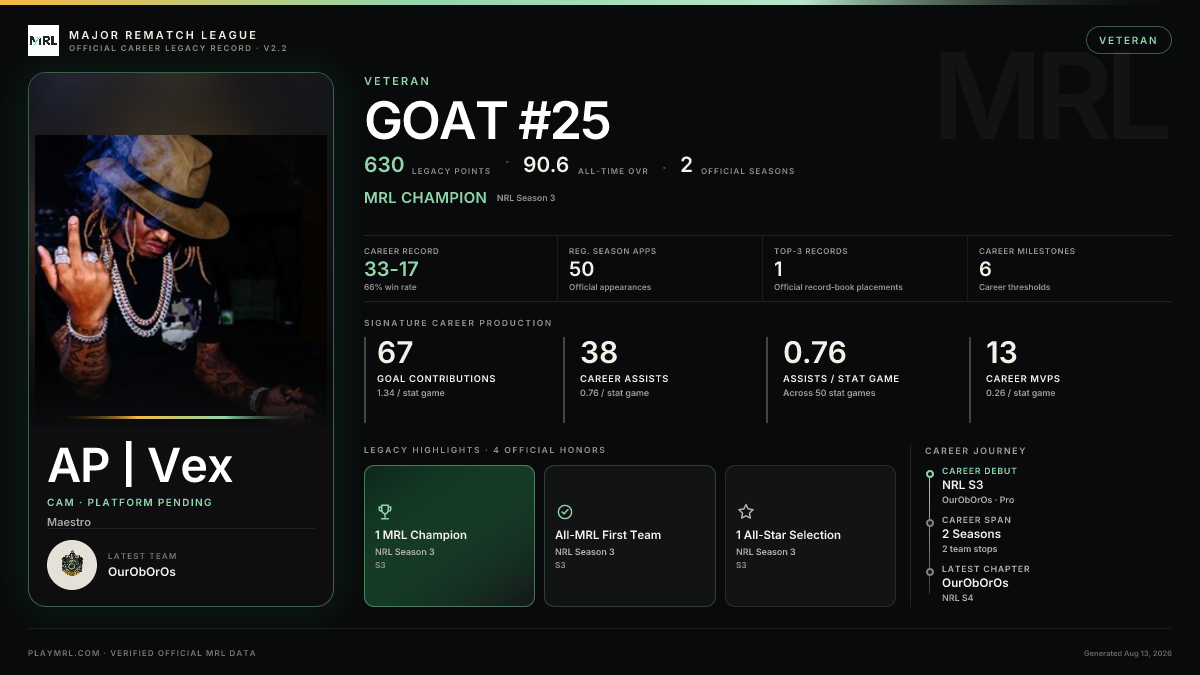The width and height of the screenshot is (1200, 675).
Task: Click the 1 MRL Champion honor card
Action: coord(449,536)
